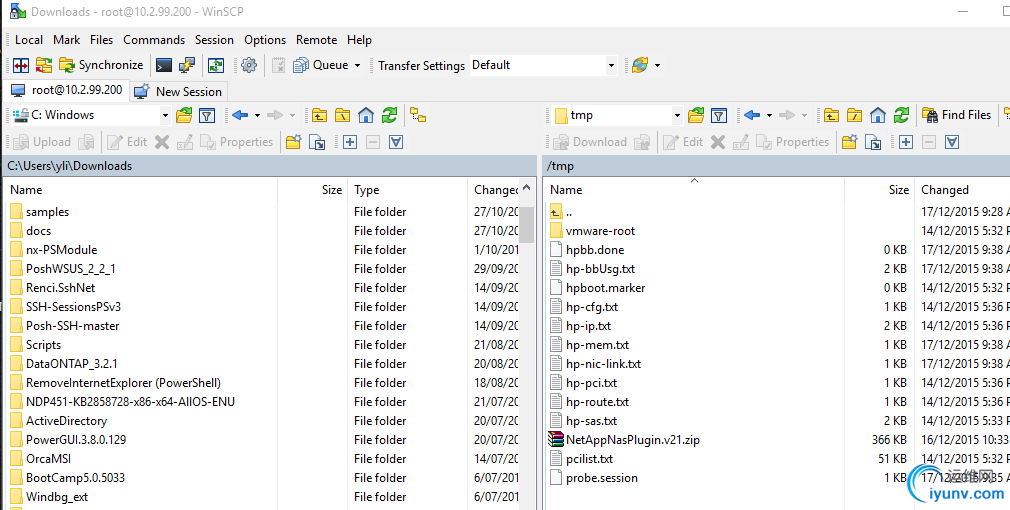The width and height of the screenshot is (1010, 510).
Task: Click remote panel Open Directory icon
Action: pyautogui.click(x=696, y=115)
